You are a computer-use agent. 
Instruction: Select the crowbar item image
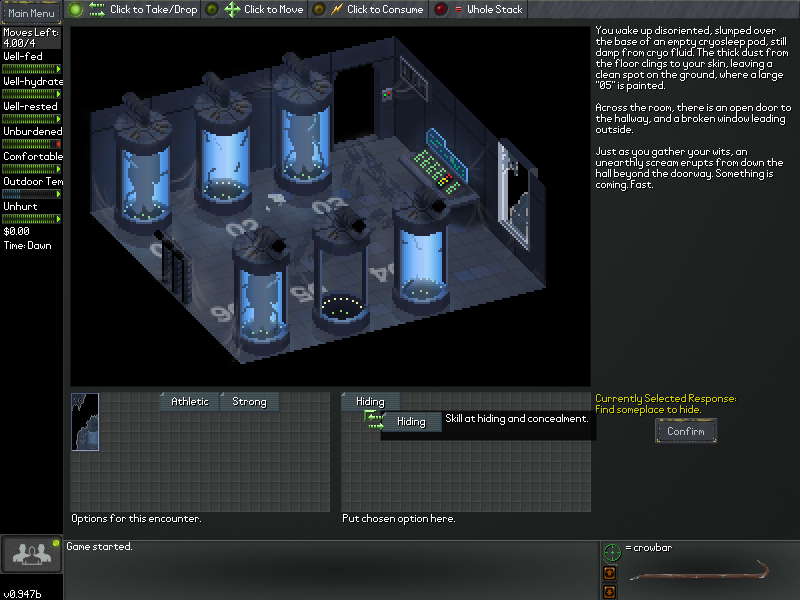pyautogui.click(x=702, y=576)
